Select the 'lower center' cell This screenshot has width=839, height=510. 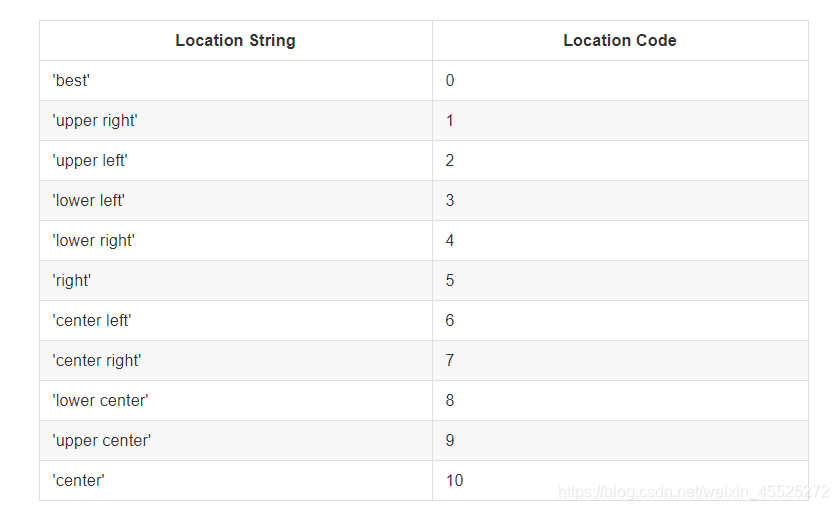point(100,401)
